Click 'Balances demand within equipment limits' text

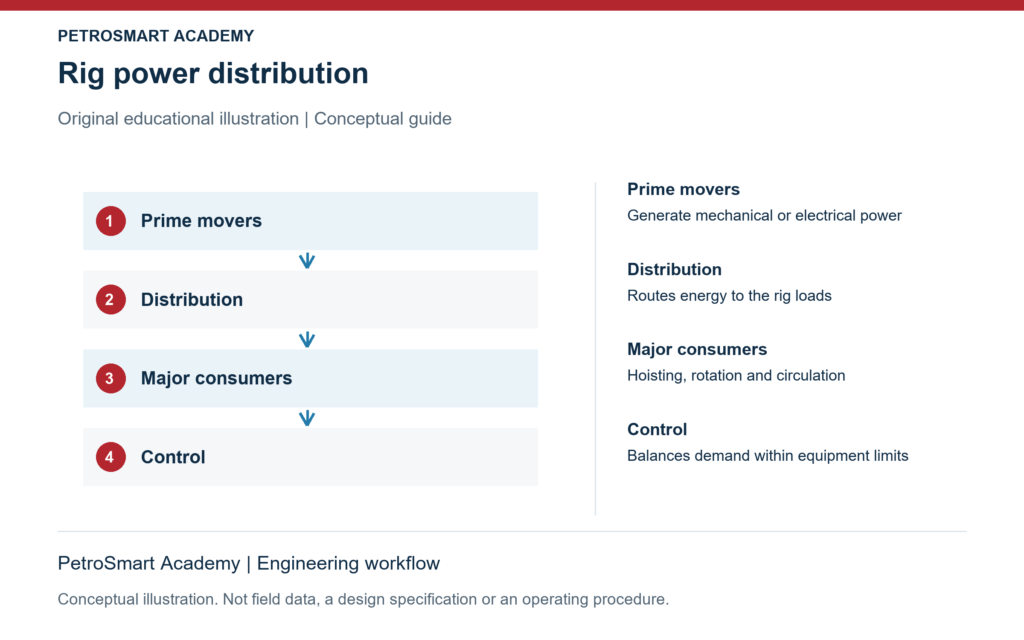pyautogui.click(x=767, y=456)
